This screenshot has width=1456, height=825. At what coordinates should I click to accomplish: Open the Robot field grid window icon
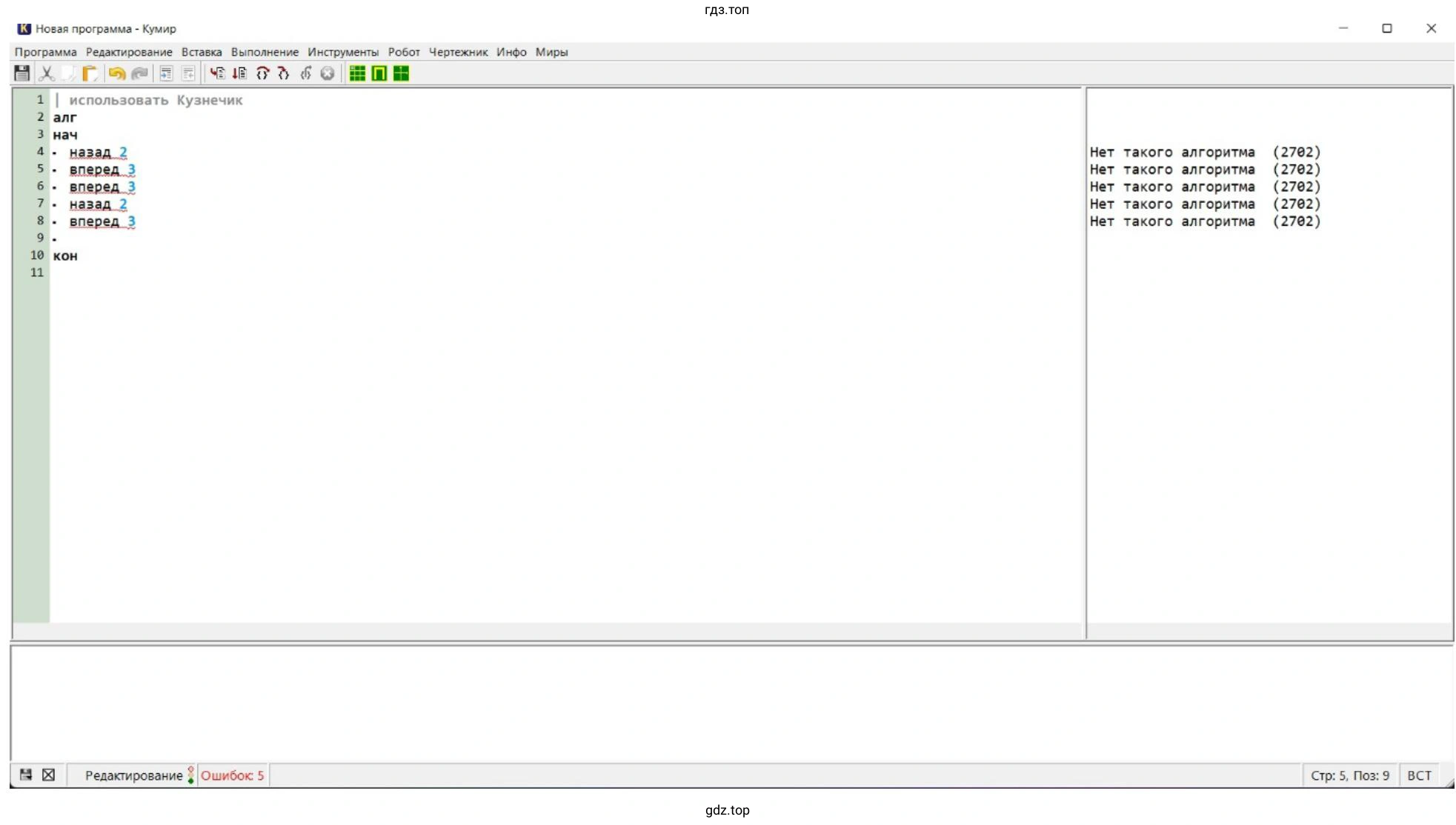click(x=357, y=73)
